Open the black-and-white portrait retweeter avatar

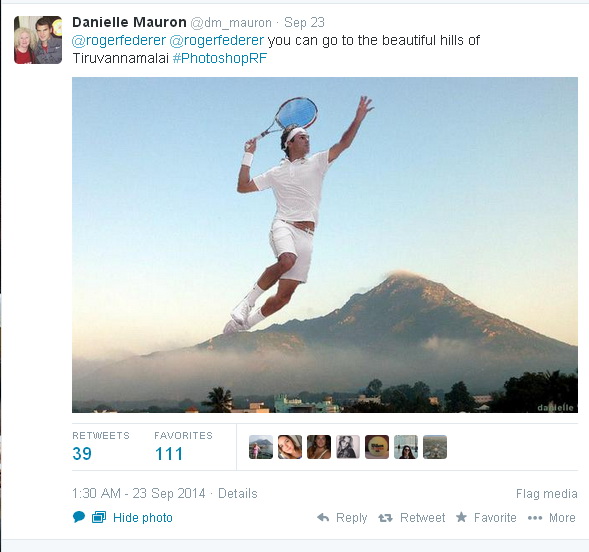click(x=348, y=447)
